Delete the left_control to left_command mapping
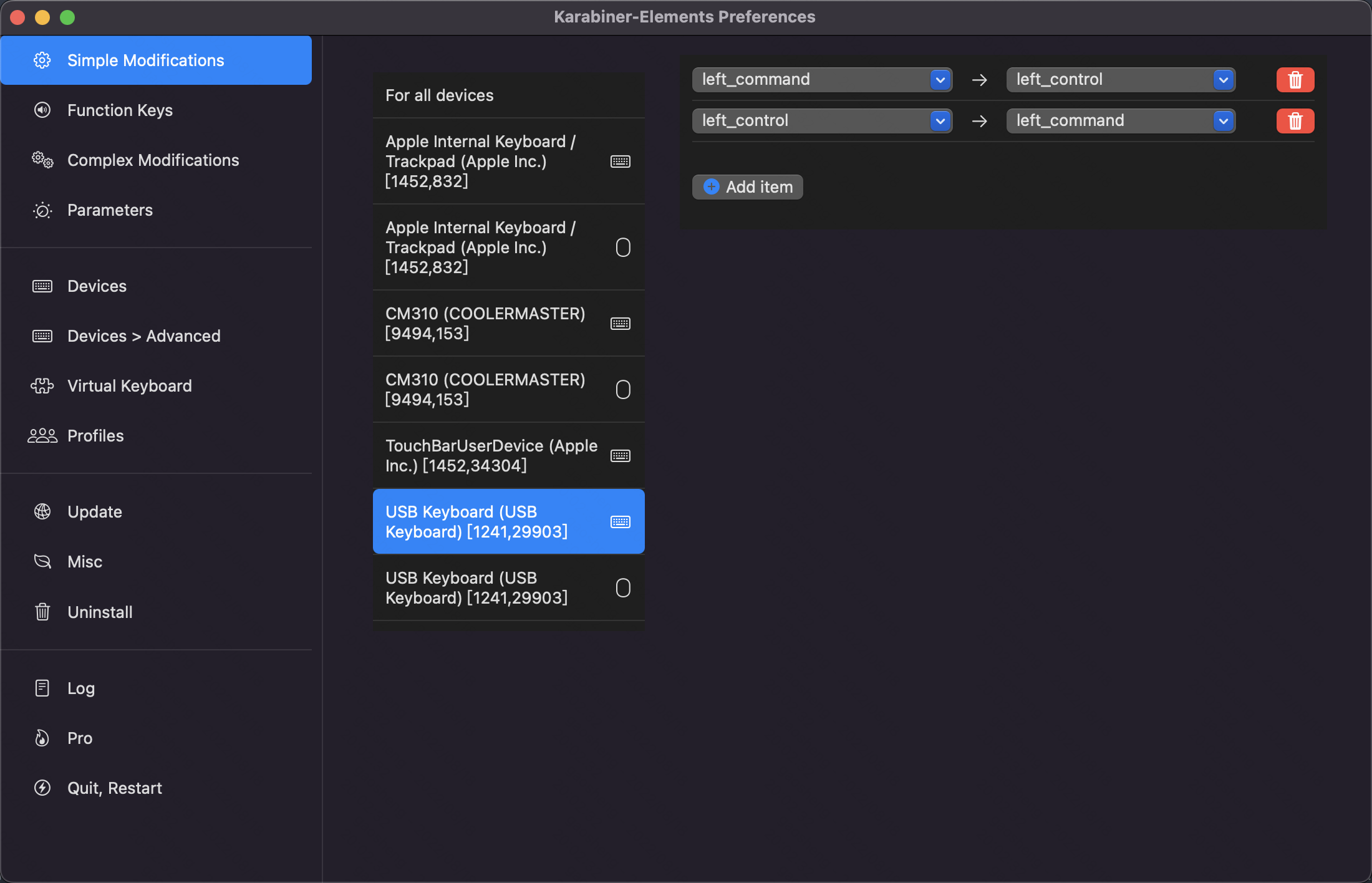 (x=1295, y=121)
